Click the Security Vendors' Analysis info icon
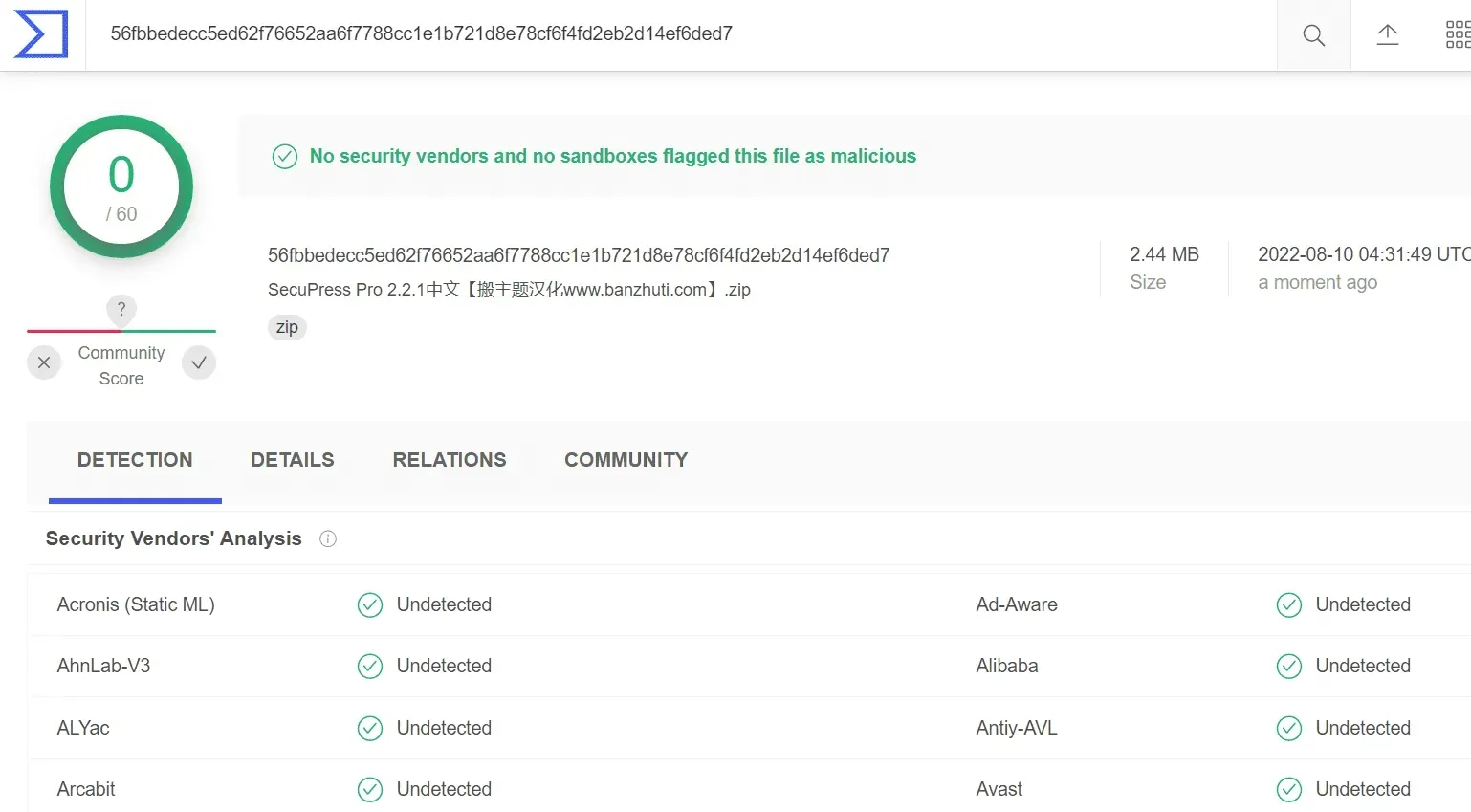This screenshot has width=1471, height=812. pyautogui.click(x=328, y=538)
